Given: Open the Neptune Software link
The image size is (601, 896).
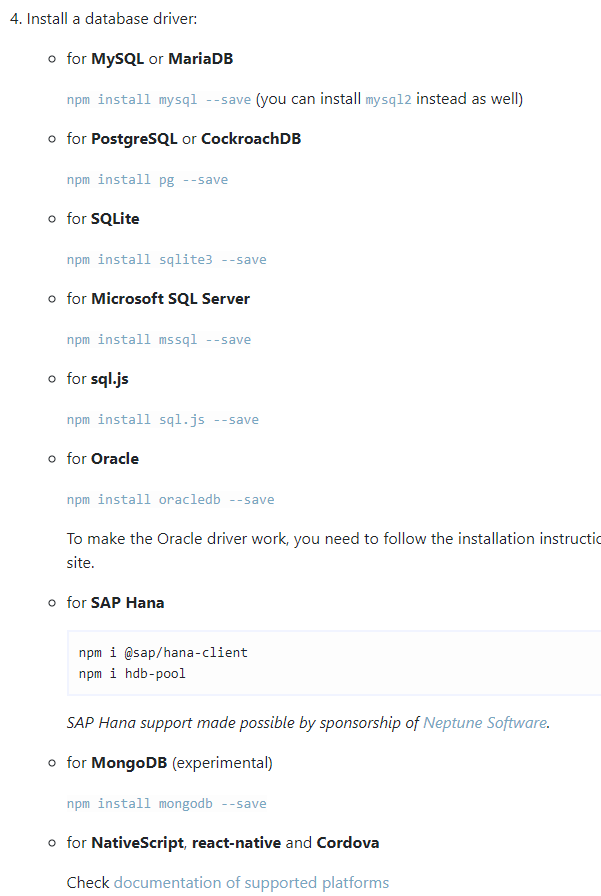Looking at the screenshot, I should 485,722.
